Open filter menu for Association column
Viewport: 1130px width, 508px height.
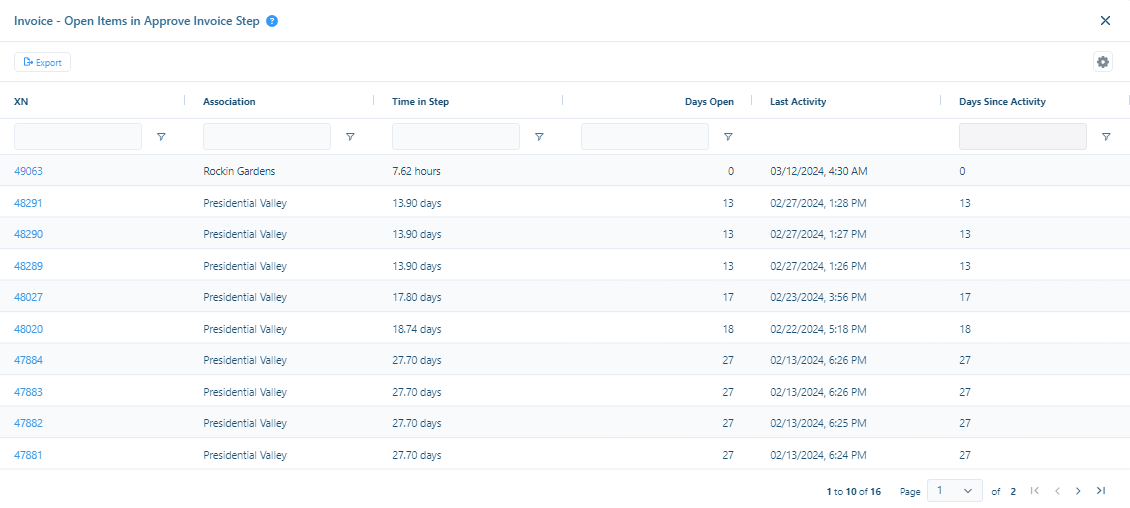(350, 137)
